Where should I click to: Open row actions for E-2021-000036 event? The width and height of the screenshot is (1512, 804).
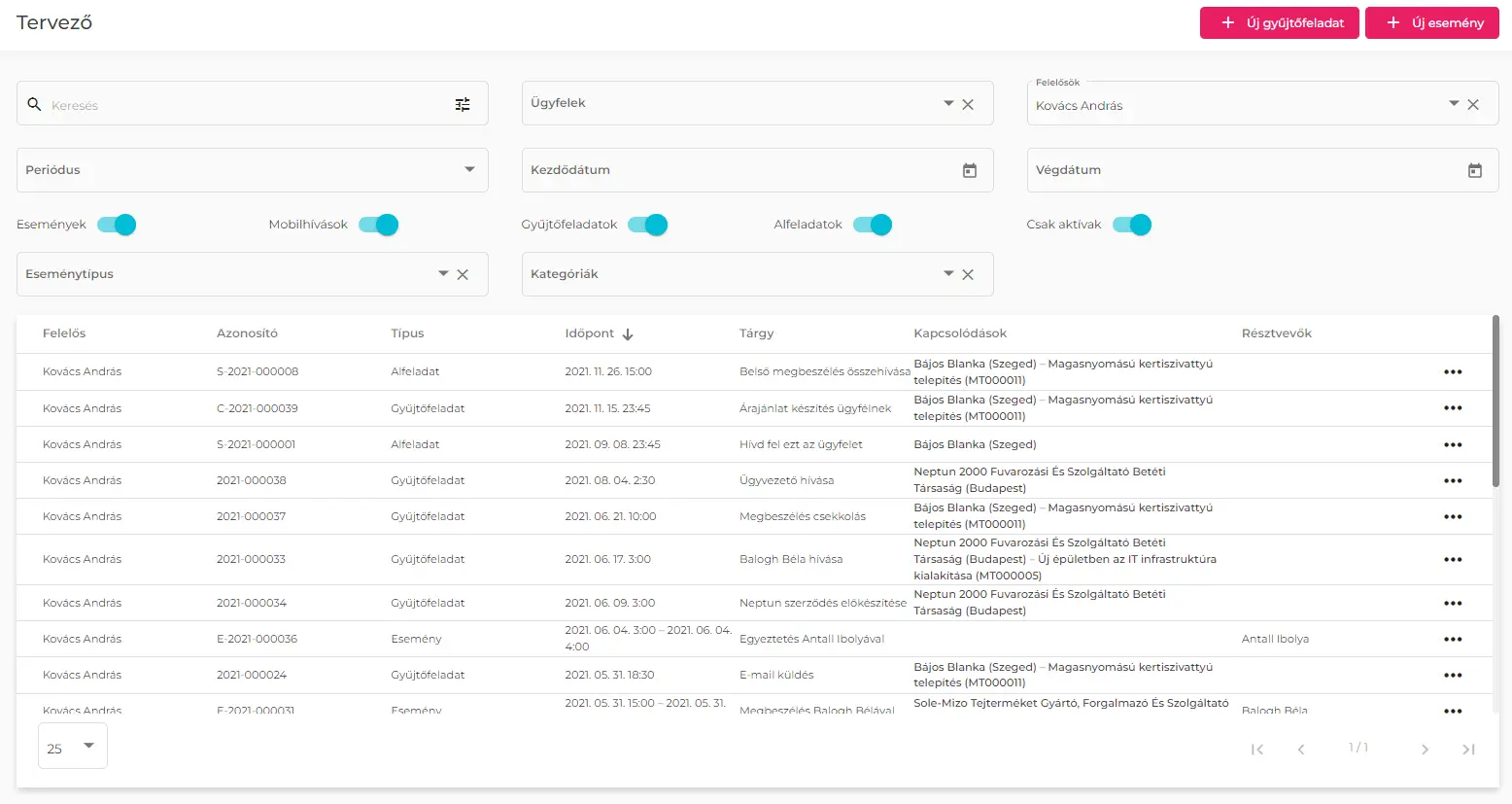[1452, 640]
